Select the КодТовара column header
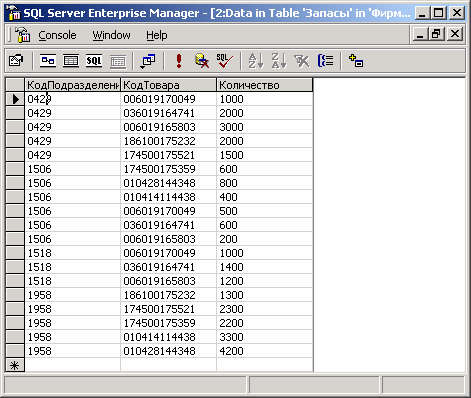 (168, 85)
